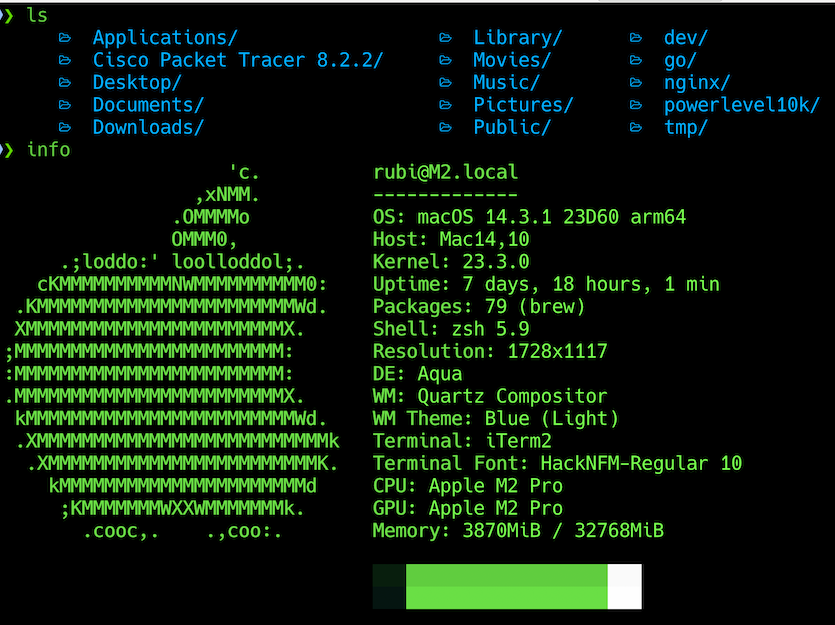Viewport: 835px width, 625px height.
Task: Click the Public/ directory name
Action: click(512, 127)
